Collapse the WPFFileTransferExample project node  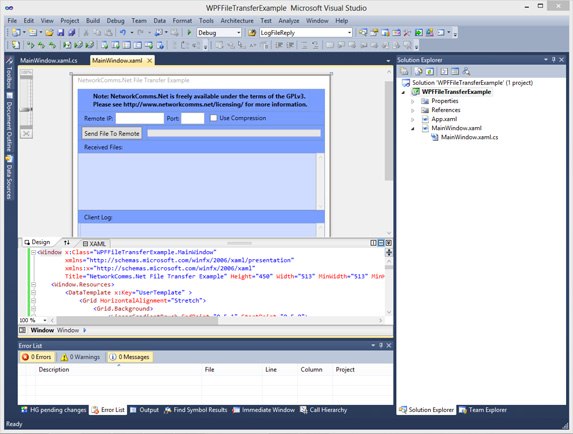403,92
